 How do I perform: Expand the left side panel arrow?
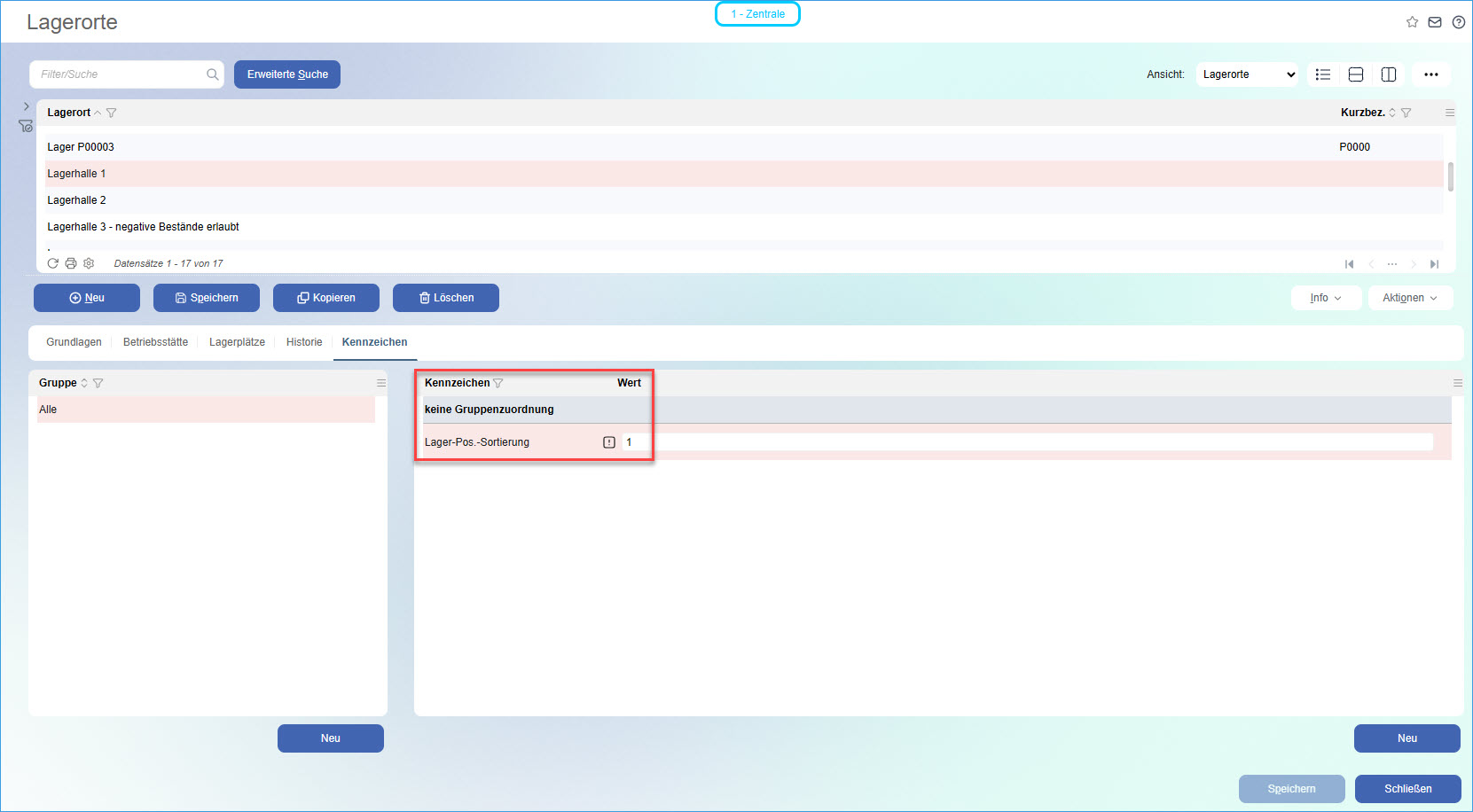pos(27,106)
